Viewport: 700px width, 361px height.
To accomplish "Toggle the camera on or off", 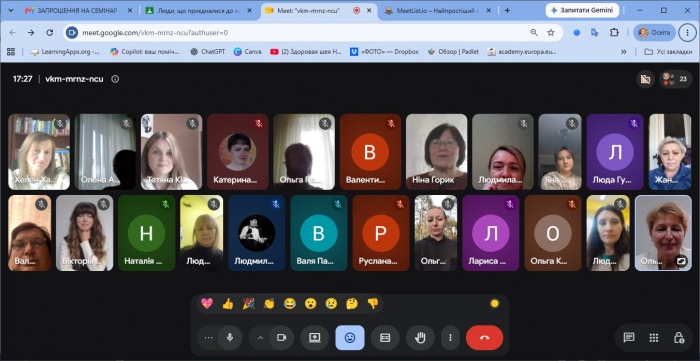I will coord(281,338).
